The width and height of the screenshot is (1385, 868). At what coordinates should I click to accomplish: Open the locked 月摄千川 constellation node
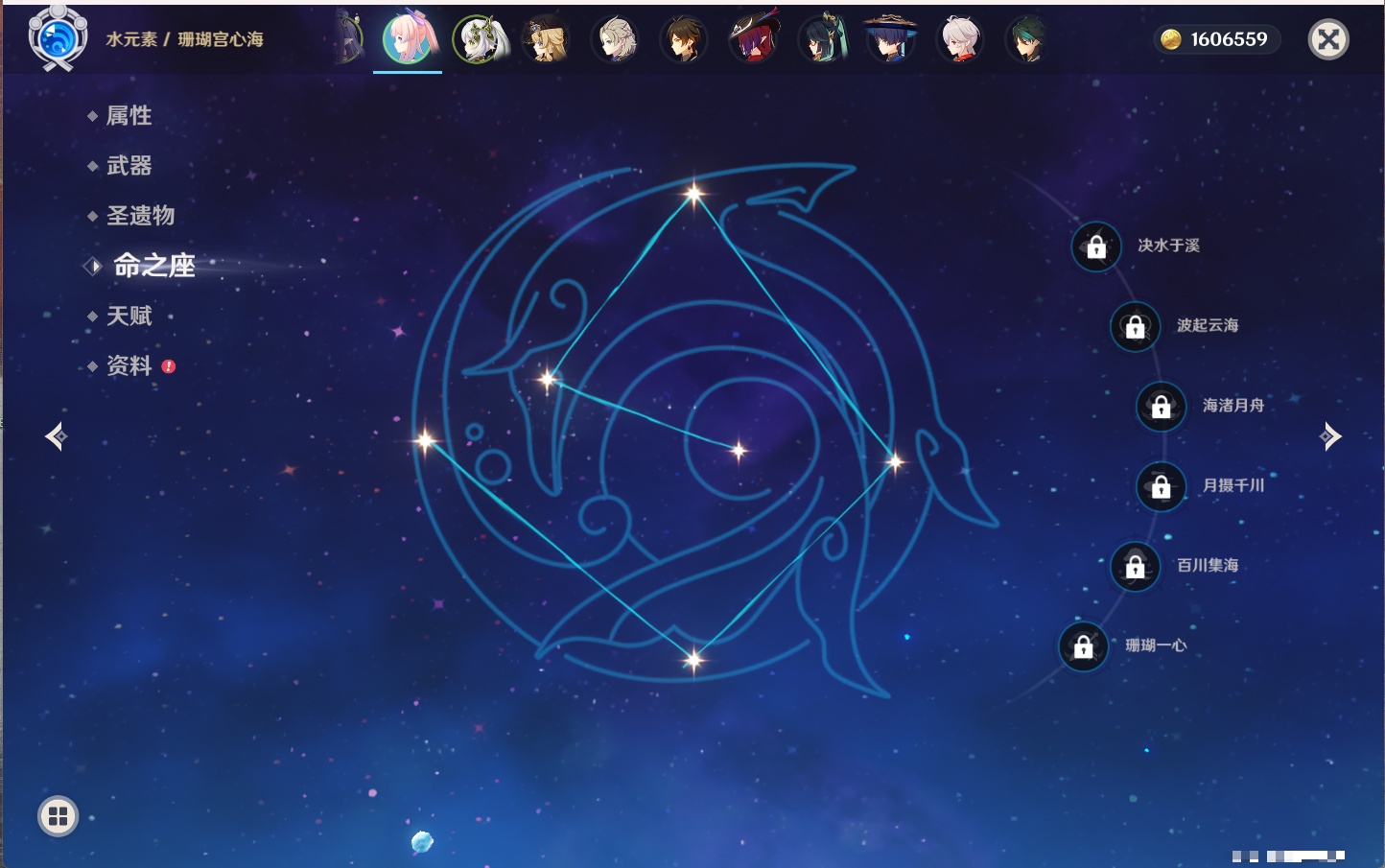tap(1162, 486)
